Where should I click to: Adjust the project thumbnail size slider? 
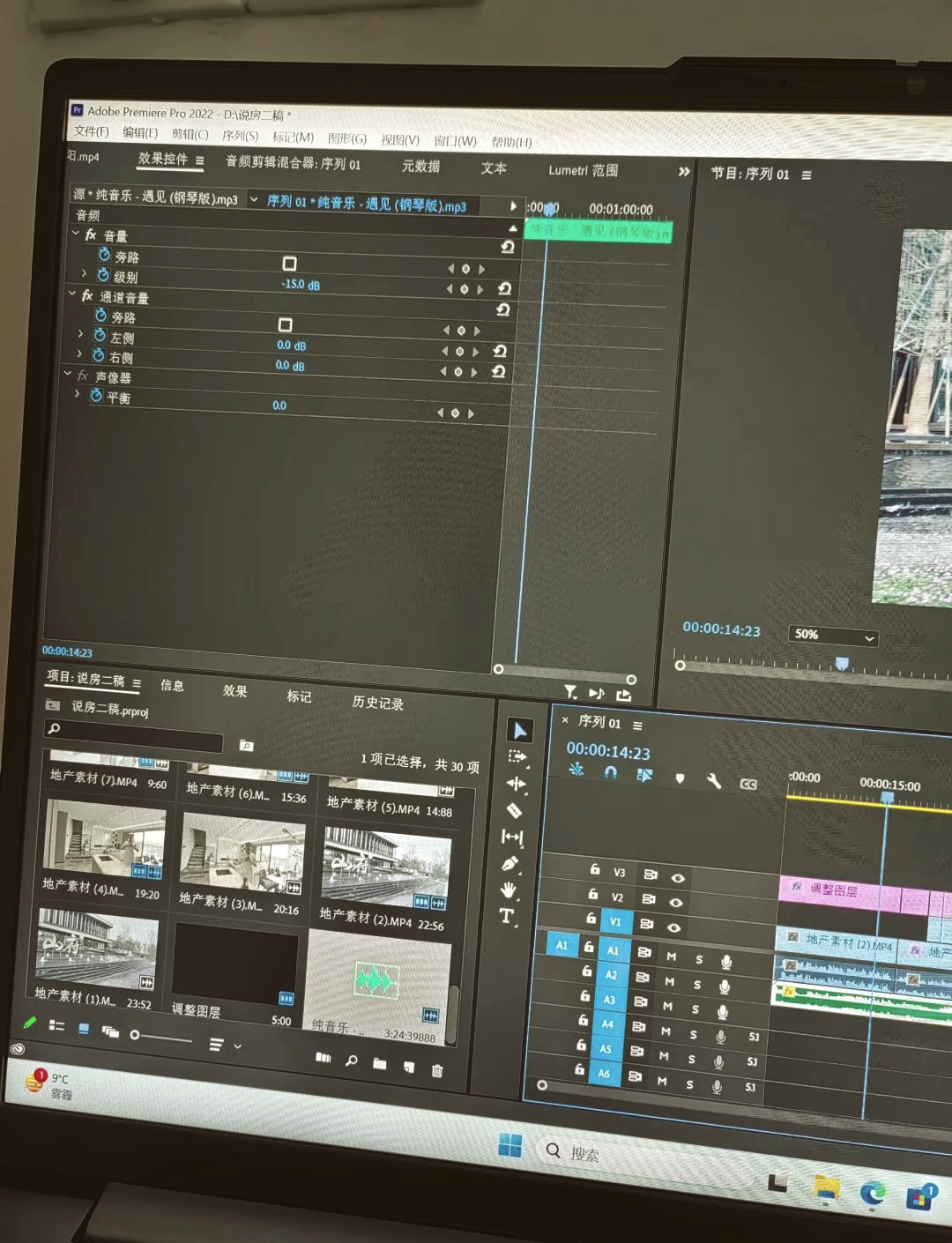point(135,1035)
